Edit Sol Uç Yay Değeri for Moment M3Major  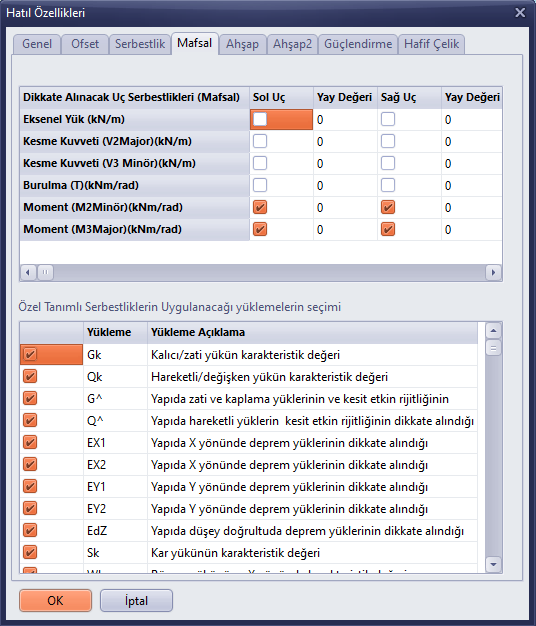(345, 230)
